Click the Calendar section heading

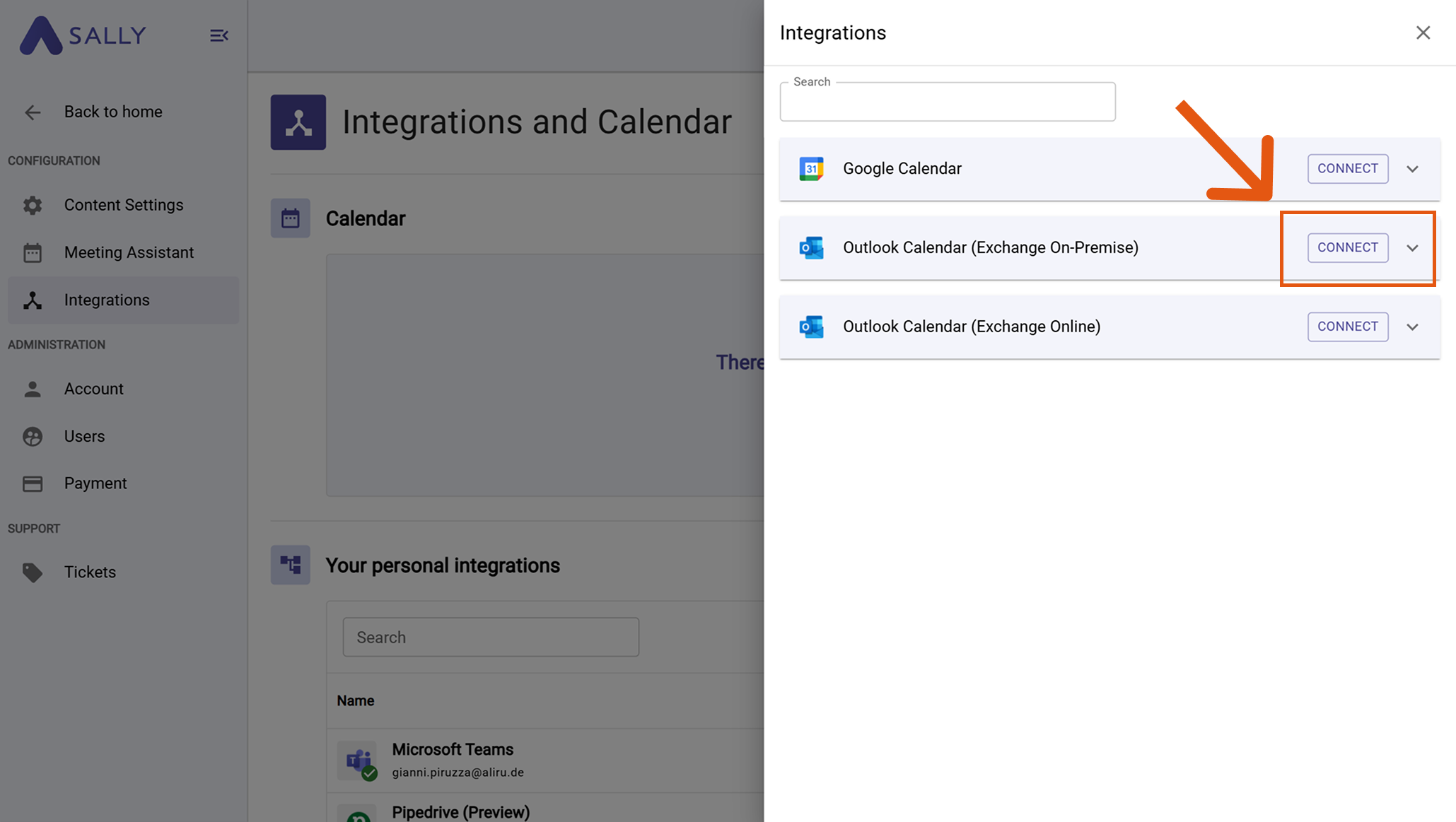pos(366,218)
